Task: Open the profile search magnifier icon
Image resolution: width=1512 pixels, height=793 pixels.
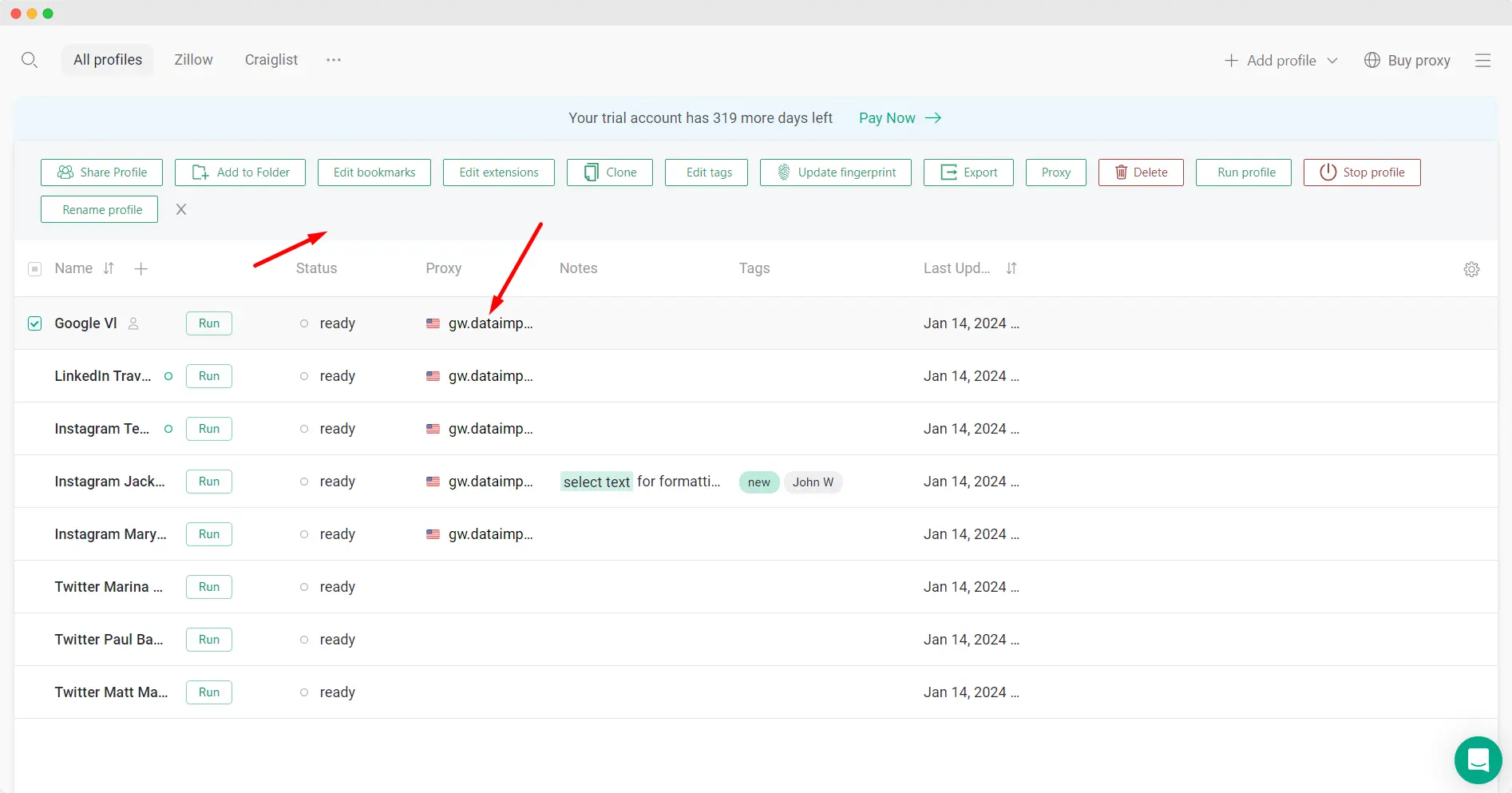Action: point(30,60)
